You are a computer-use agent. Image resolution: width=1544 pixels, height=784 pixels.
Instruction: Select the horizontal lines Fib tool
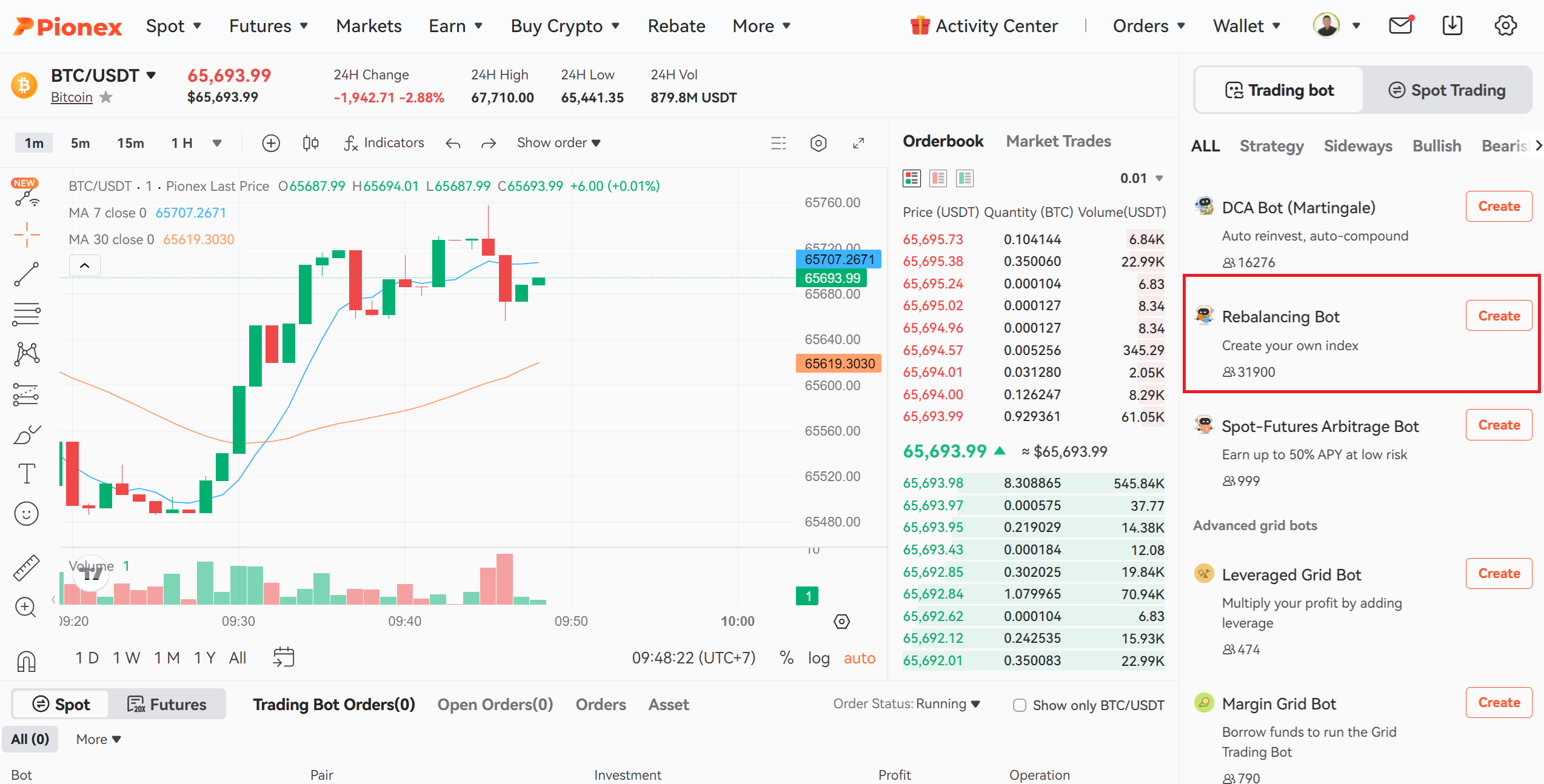point(27,314)
